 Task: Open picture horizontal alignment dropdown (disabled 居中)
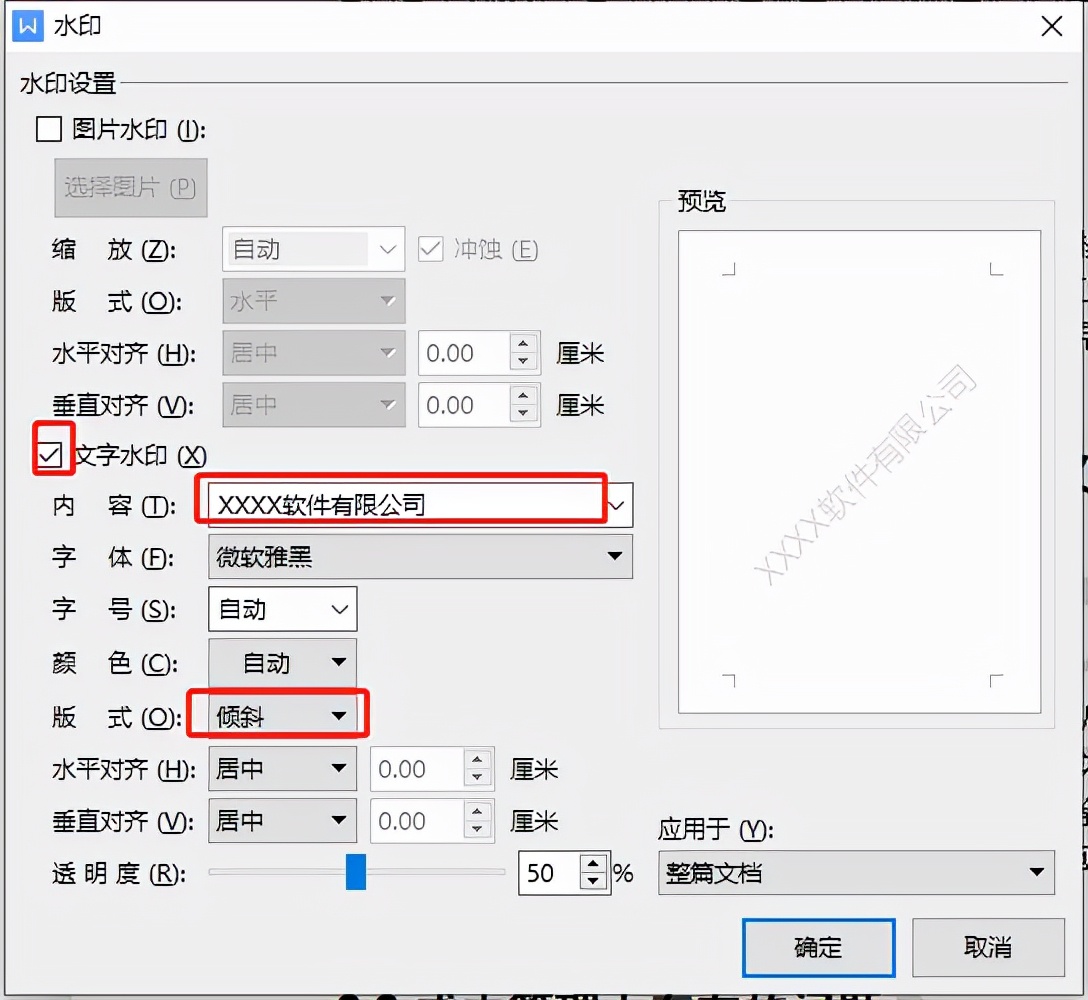coord(314,353)
